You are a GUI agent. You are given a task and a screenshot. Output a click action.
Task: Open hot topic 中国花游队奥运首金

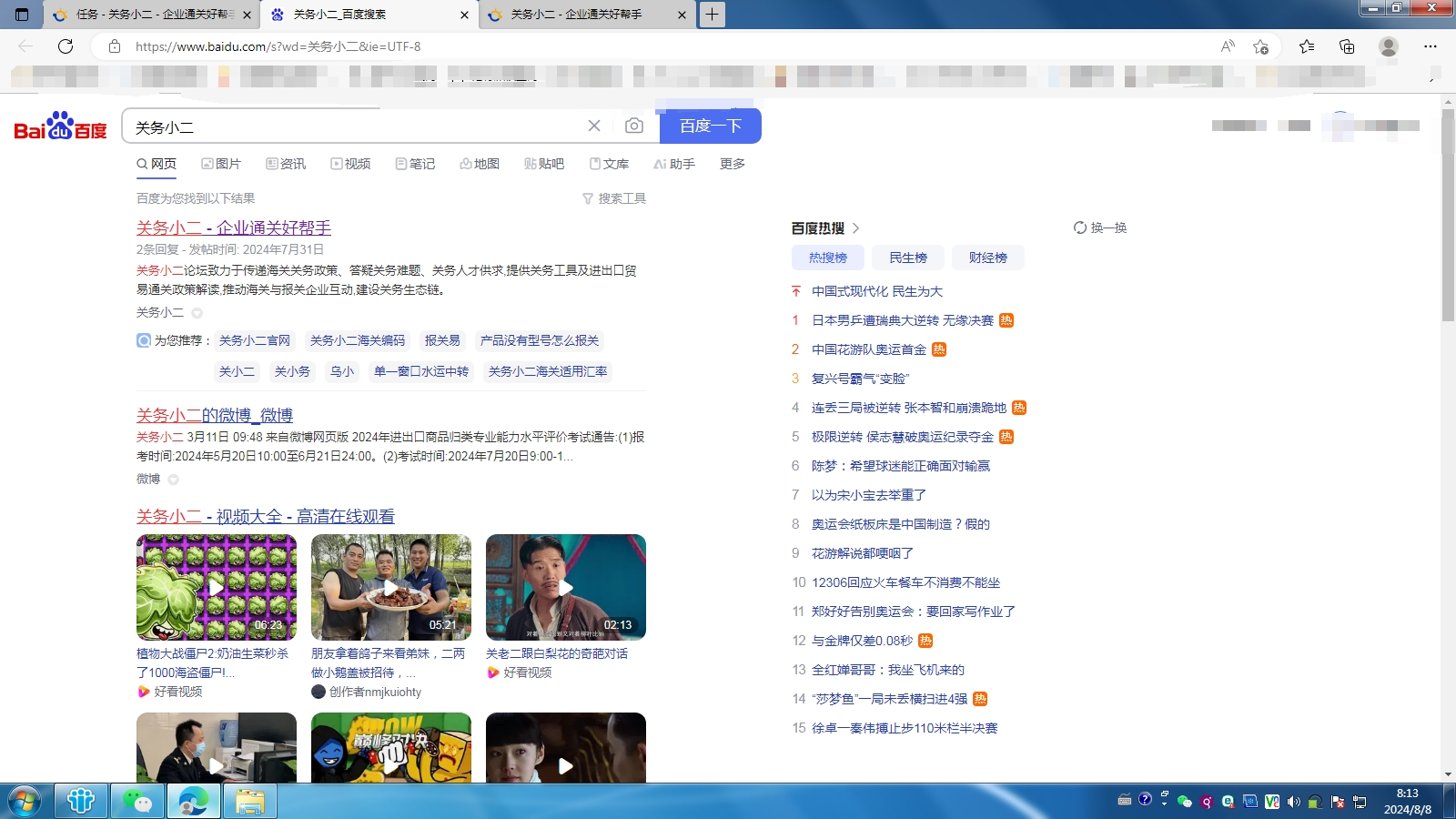tap(869, 349)
